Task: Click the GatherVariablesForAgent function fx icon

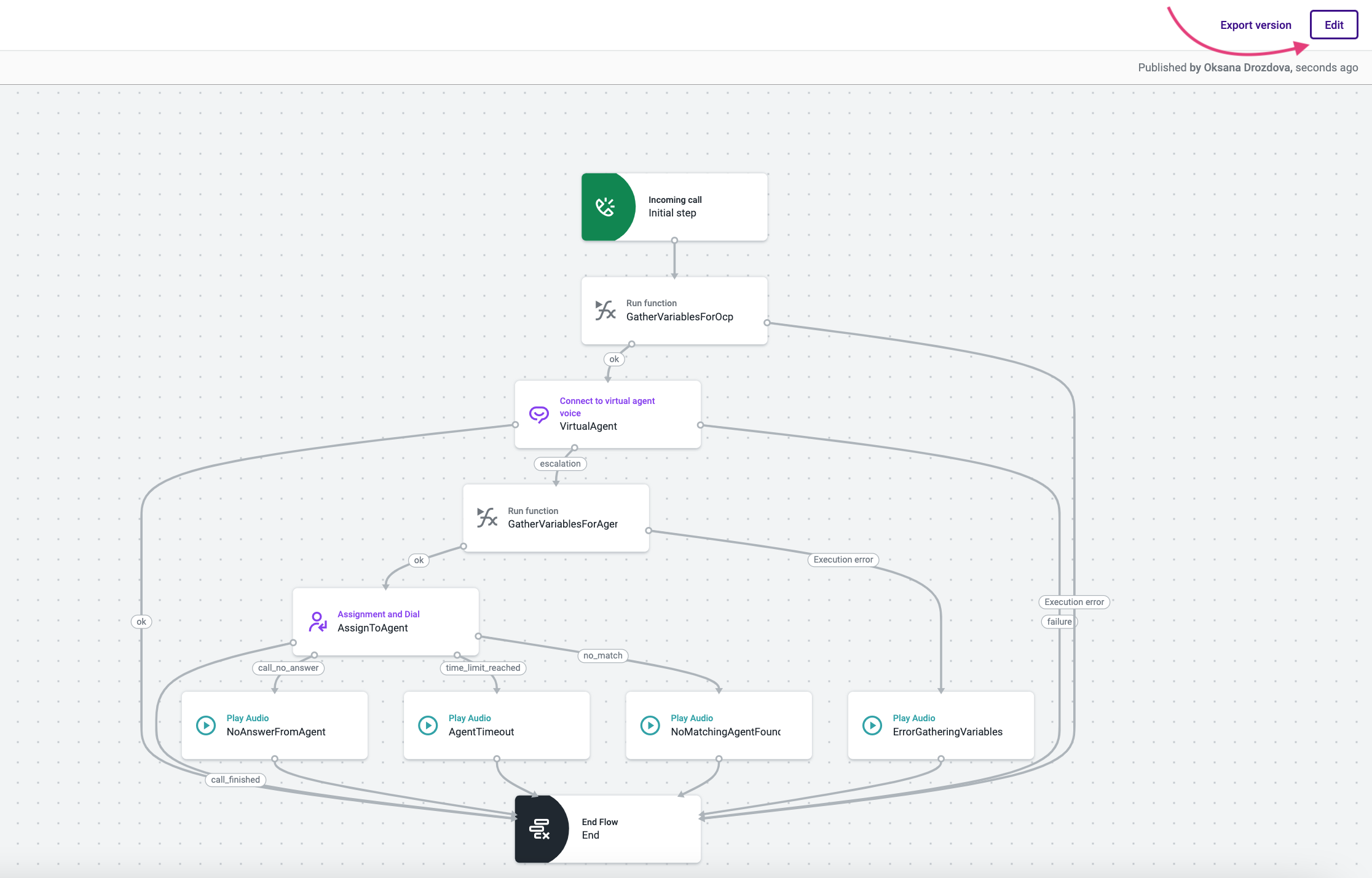Action: click(487, 518)
